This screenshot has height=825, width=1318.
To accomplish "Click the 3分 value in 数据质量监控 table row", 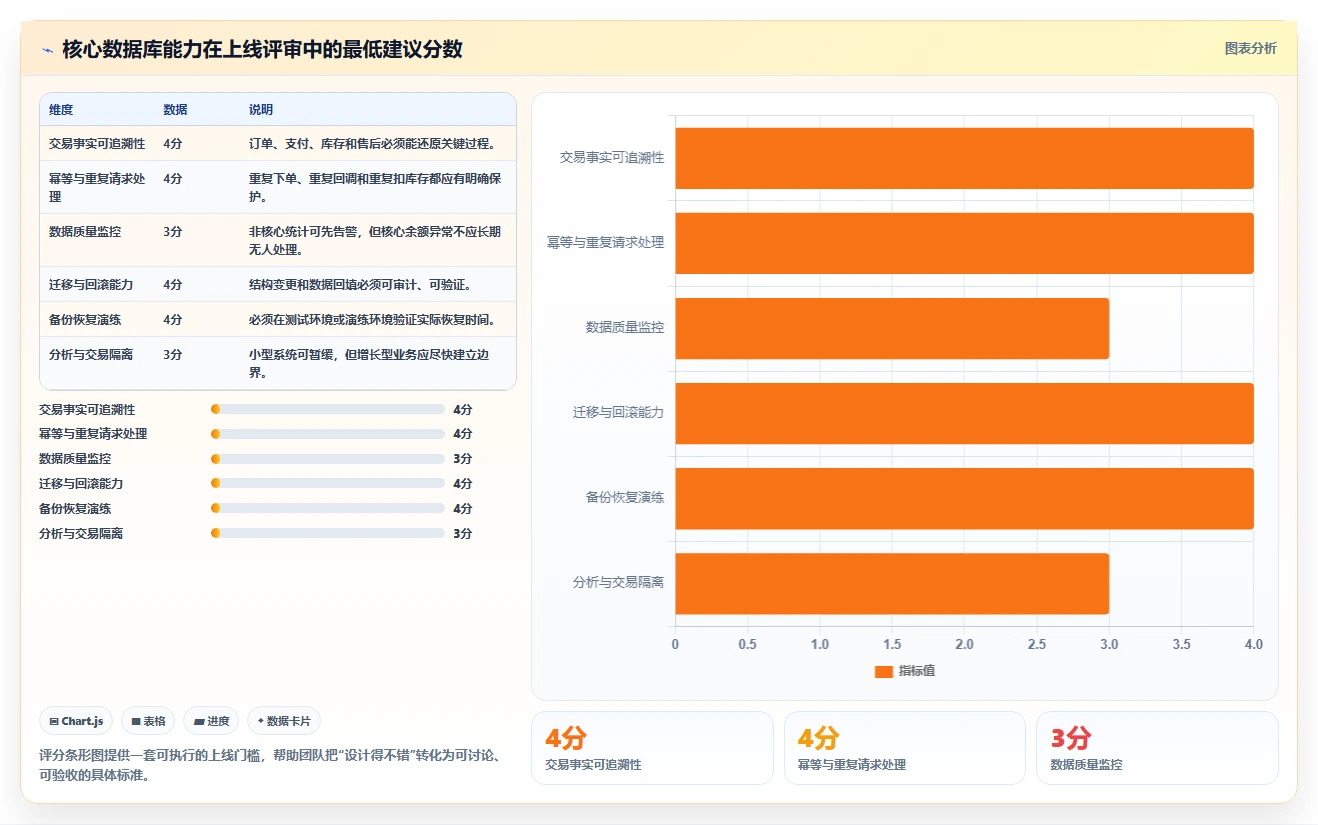I will (x=173, y=232).
